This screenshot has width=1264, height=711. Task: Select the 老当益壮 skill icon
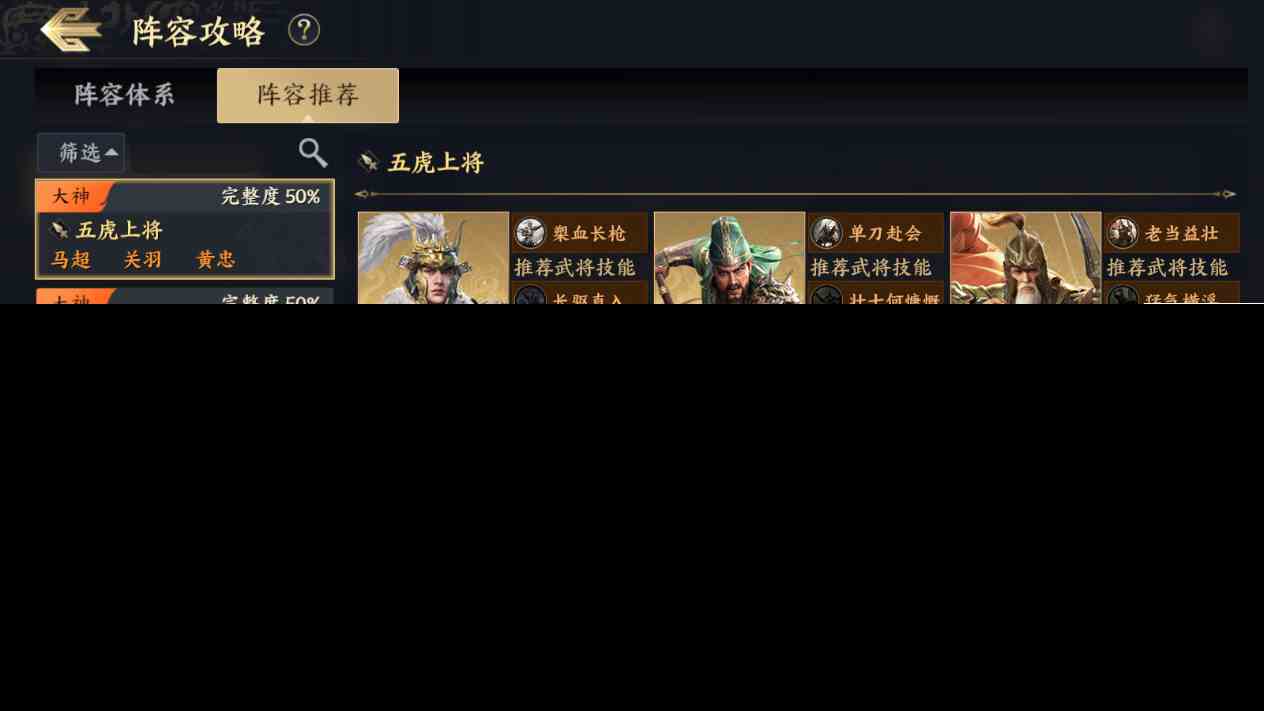(1122, 233)
